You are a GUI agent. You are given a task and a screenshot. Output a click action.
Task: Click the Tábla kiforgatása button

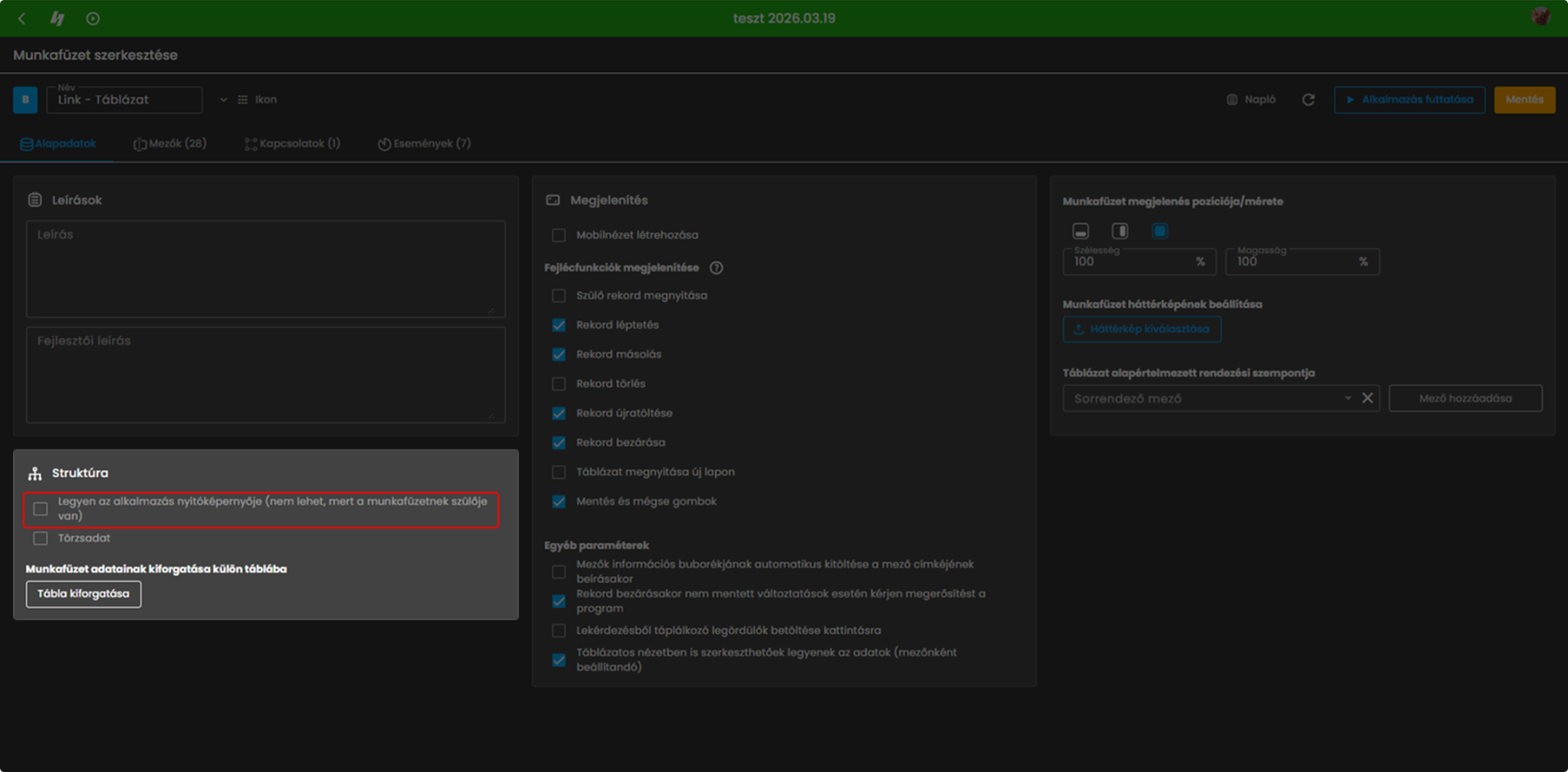pyautogui.click(x=83, y=594)
